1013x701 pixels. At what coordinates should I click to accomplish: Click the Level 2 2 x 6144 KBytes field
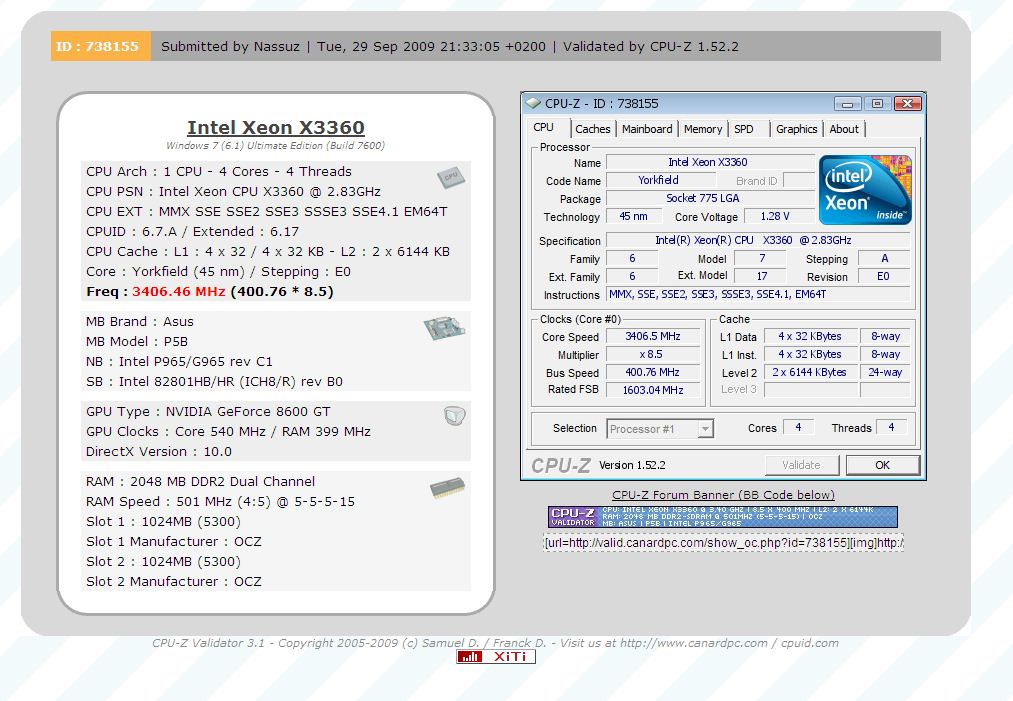(810, 372)
